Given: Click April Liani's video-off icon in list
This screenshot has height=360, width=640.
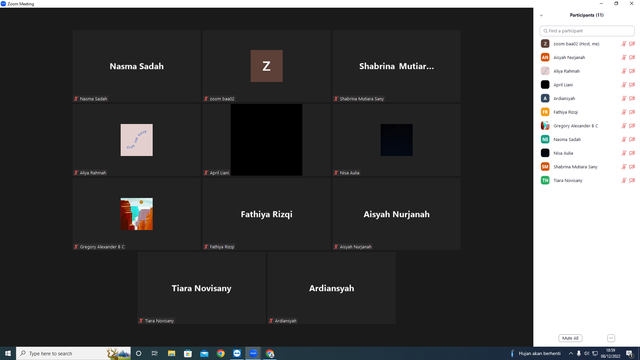Looking at the screenshot, I should tap(632, 85).
